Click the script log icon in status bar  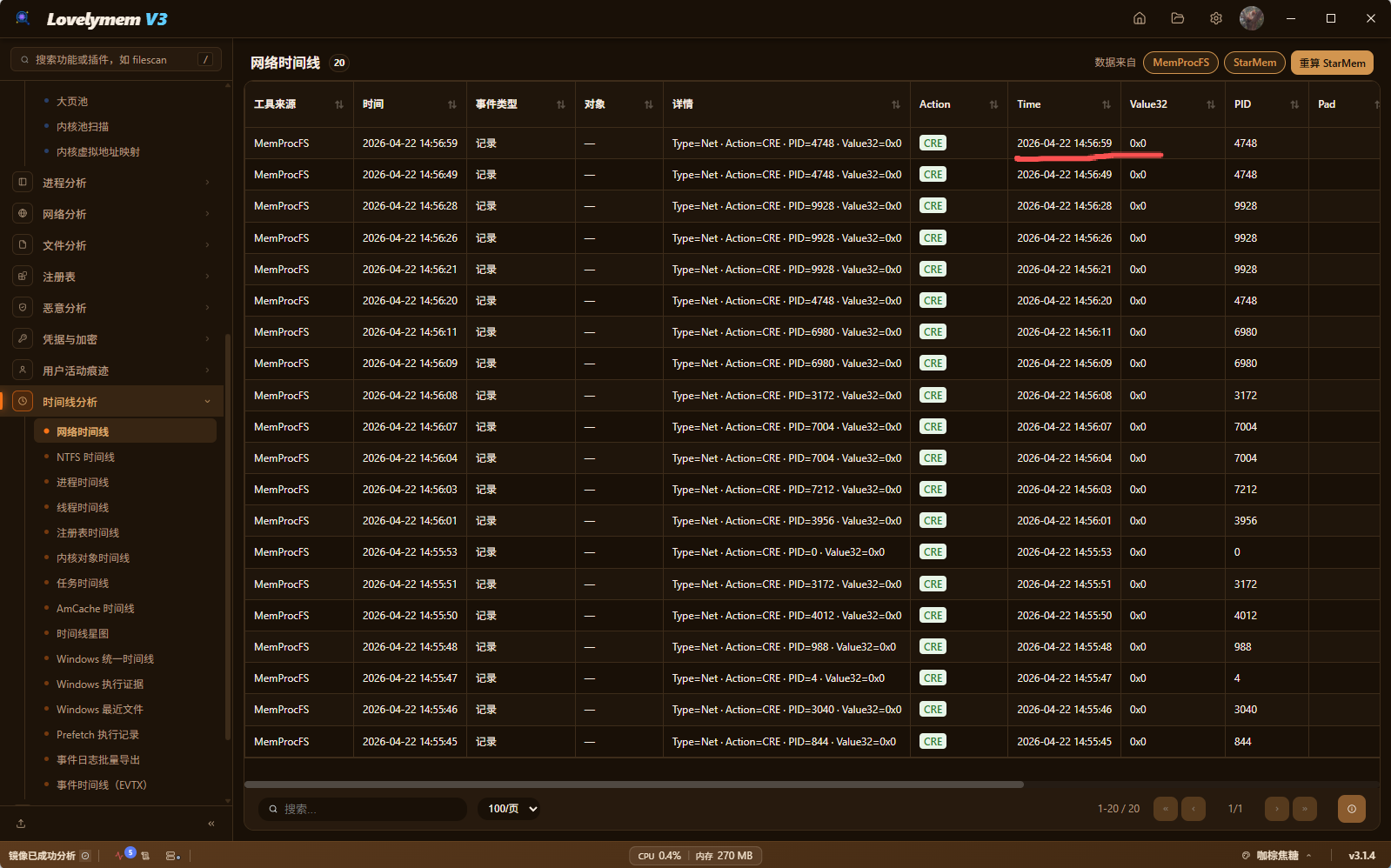click(x=145, y=856)
